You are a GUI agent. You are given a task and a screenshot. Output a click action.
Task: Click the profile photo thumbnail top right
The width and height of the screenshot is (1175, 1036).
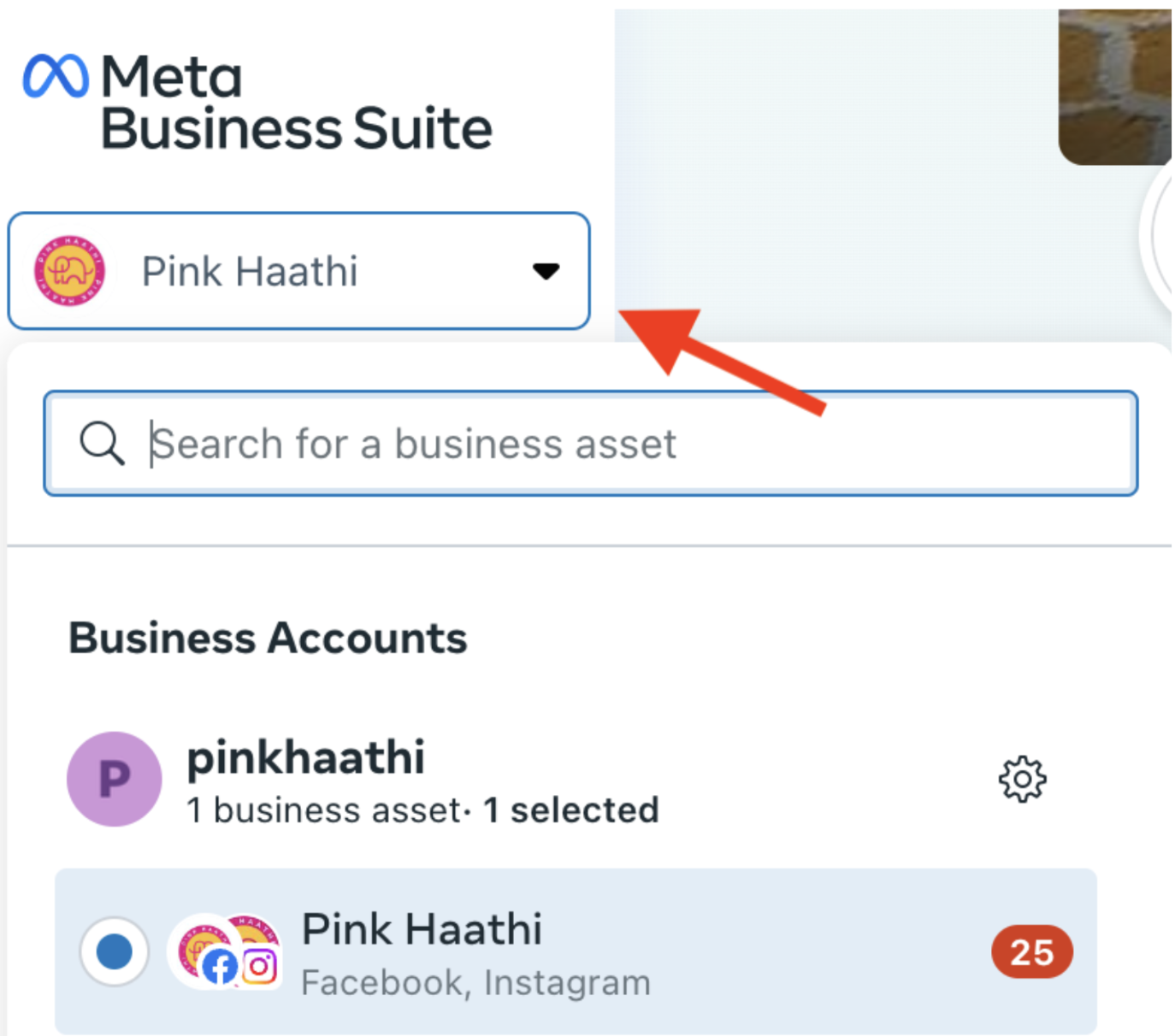(x=1117, y=81)
